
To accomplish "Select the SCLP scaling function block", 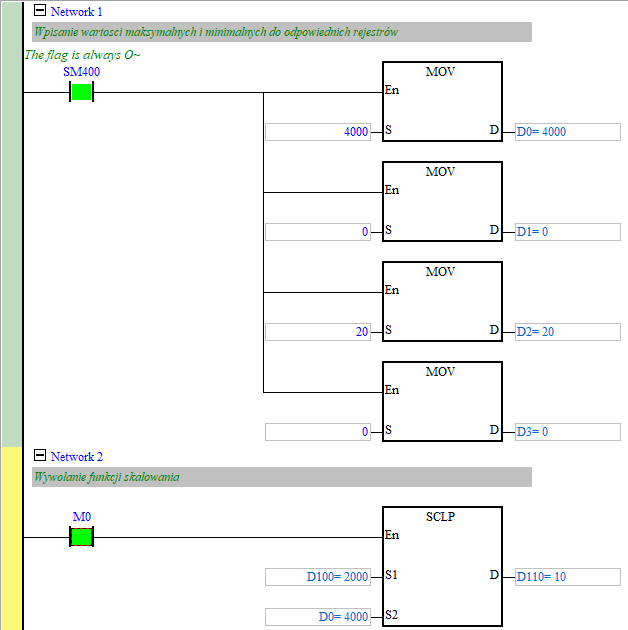I will tap(441, 565).
